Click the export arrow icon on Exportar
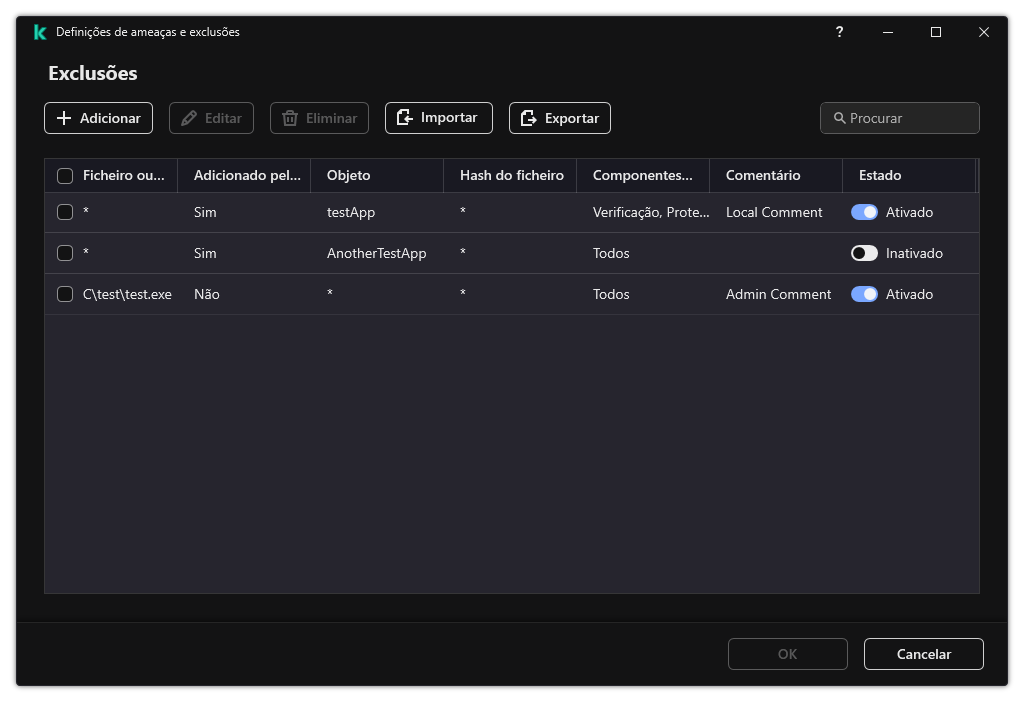Screen dimensions: 1024x702 pyautogui.click(x=528, y=118)
